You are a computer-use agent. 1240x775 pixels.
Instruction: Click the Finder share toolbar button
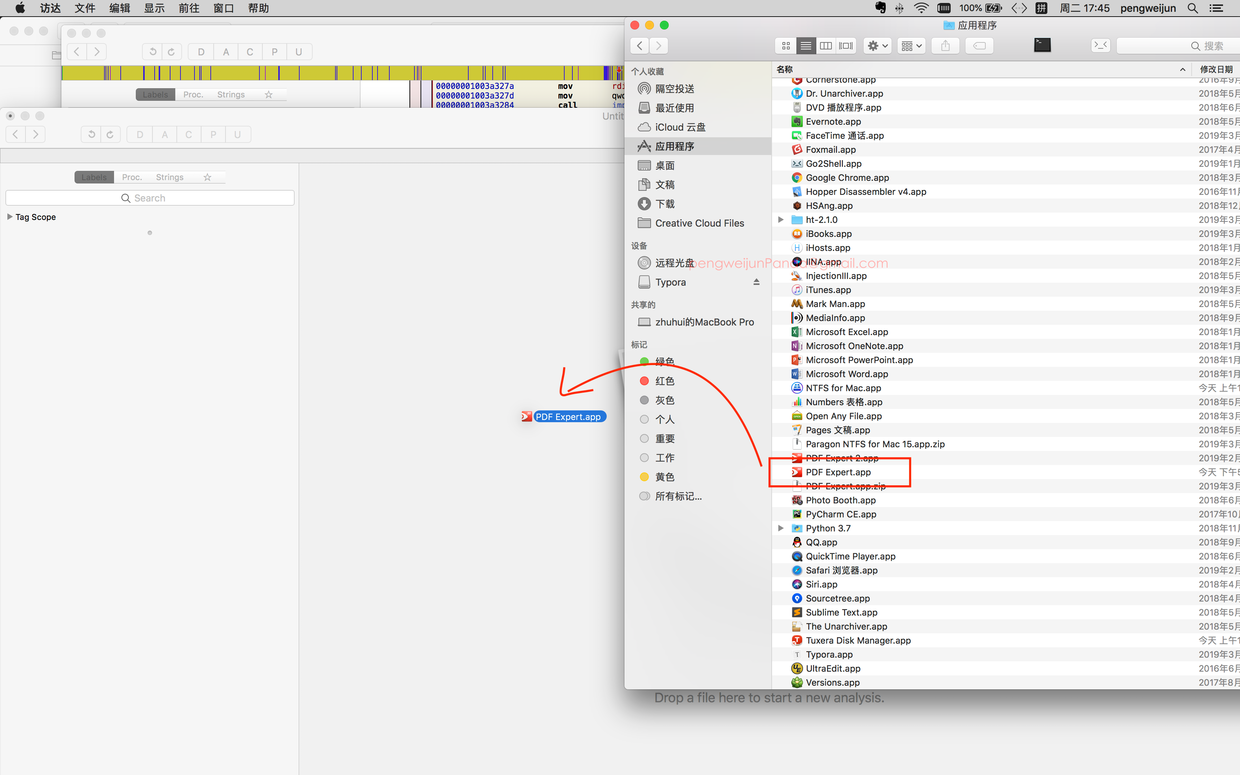click(x=945, y=46)
